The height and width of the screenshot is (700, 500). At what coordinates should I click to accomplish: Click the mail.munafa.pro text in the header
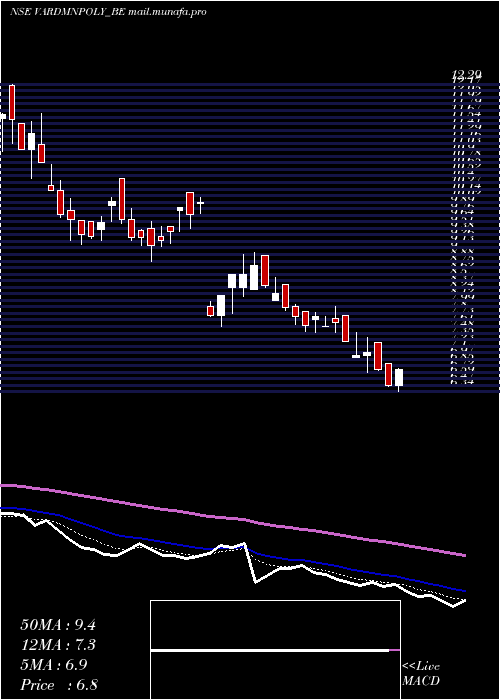tap(167, 12)
